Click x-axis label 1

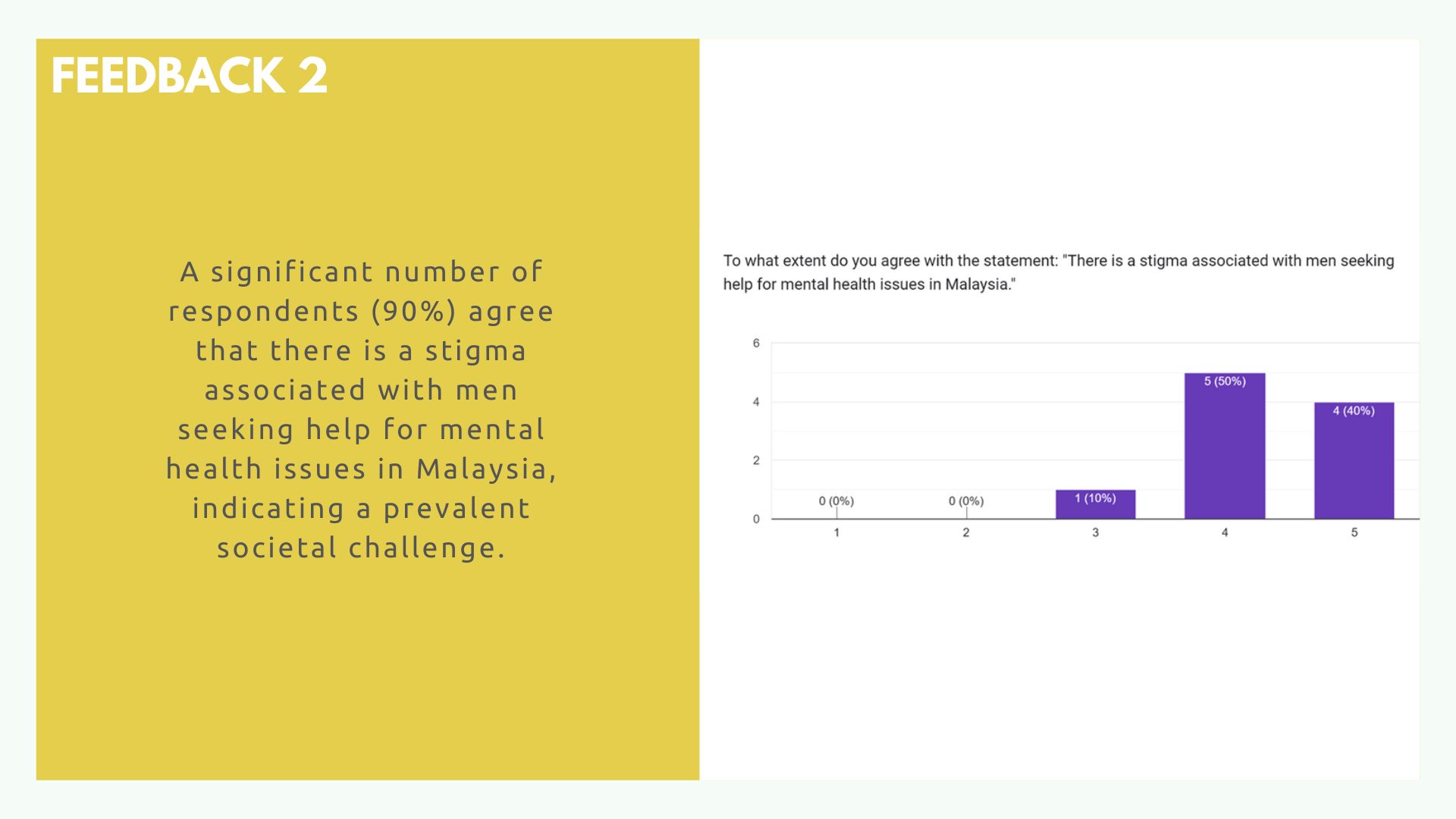836,532
